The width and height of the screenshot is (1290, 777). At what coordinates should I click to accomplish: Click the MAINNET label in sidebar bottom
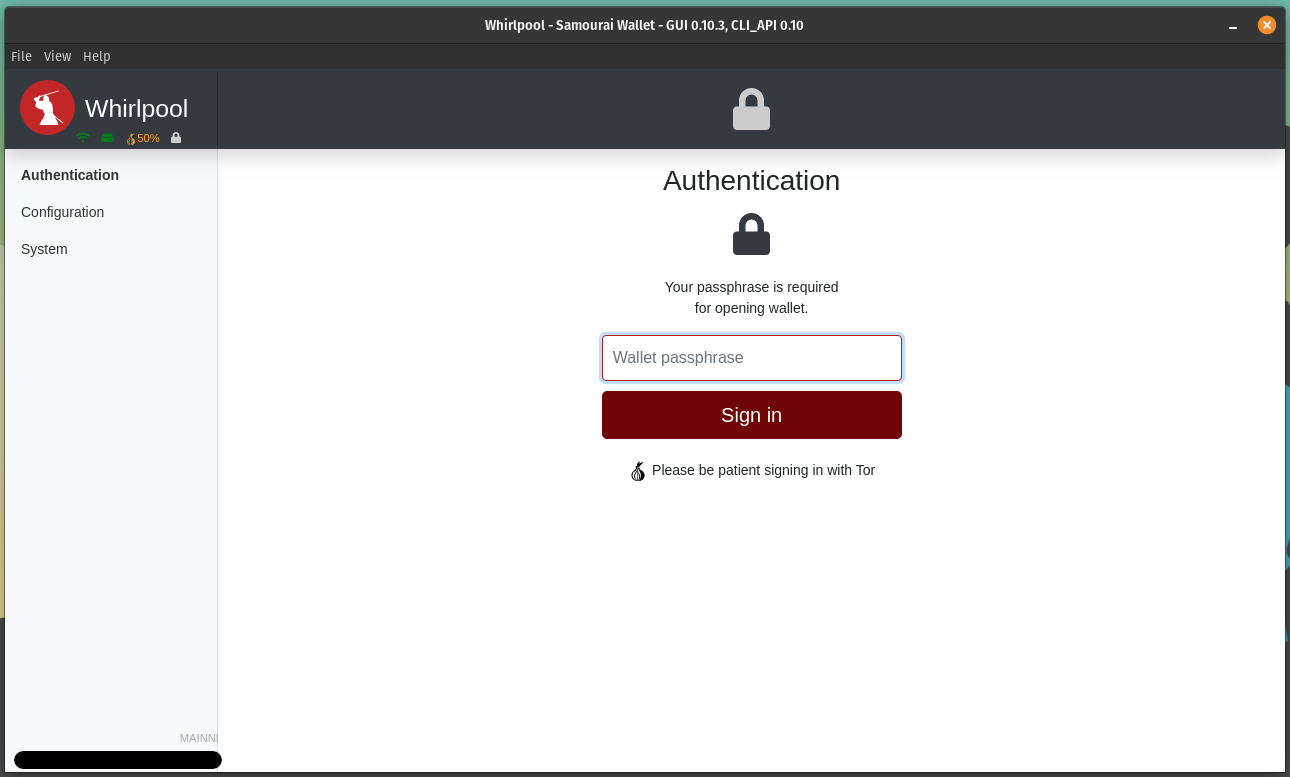[199, 738]
